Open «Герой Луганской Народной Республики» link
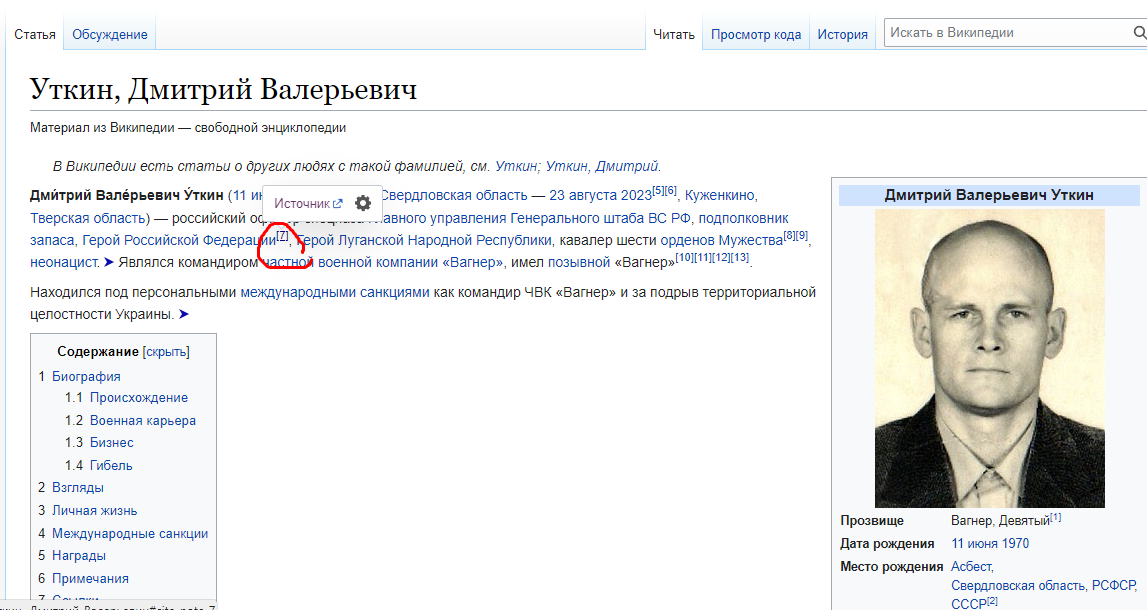1147x610 pixels. [x=424, y=240]
